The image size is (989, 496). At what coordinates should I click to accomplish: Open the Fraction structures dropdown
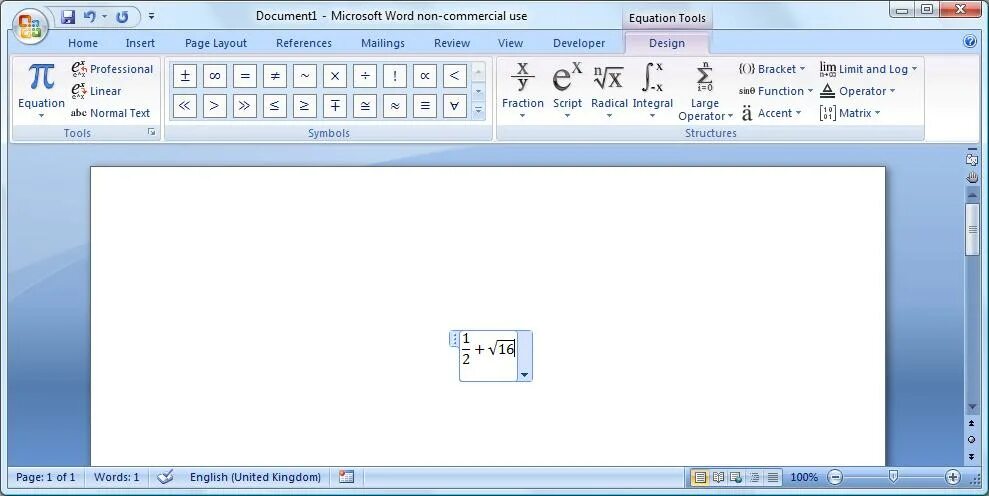(522, 90)
